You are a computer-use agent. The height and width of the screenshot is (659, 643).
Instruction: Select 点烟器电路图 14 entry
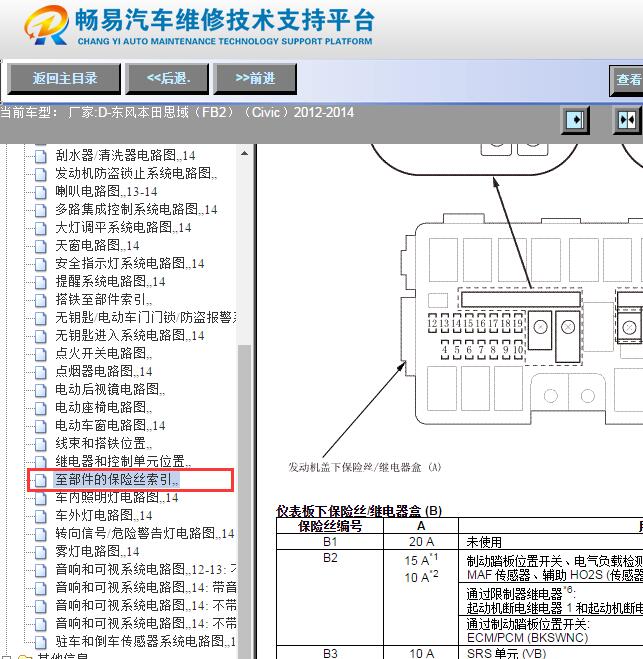(104, 372)
